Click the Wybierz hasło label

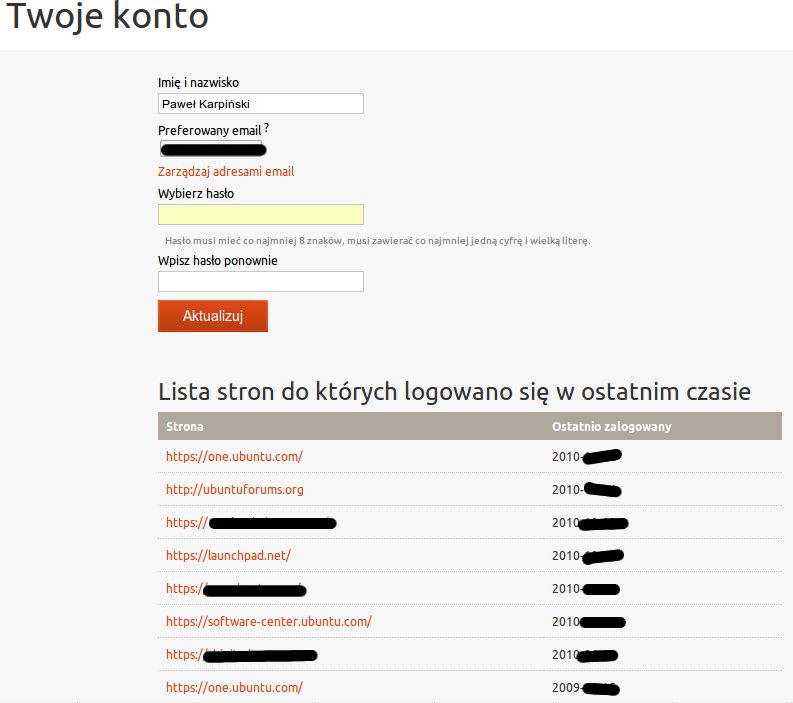coord(196,193)
